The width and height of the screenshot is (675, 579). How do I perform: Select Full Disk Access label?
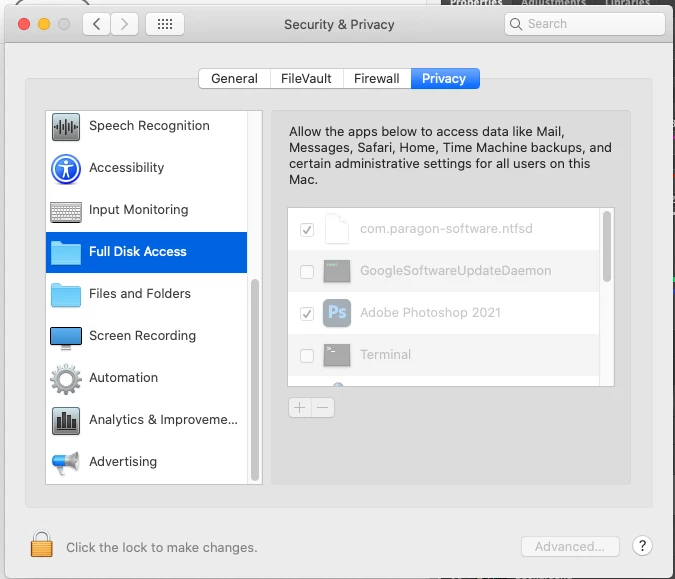click(138, 251)
